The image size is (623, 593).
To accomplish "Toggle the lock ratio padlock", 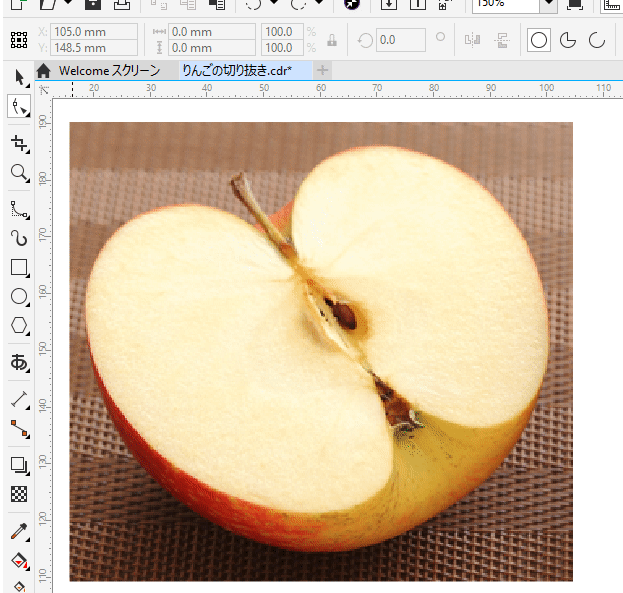I will click(x=332, y=40).
